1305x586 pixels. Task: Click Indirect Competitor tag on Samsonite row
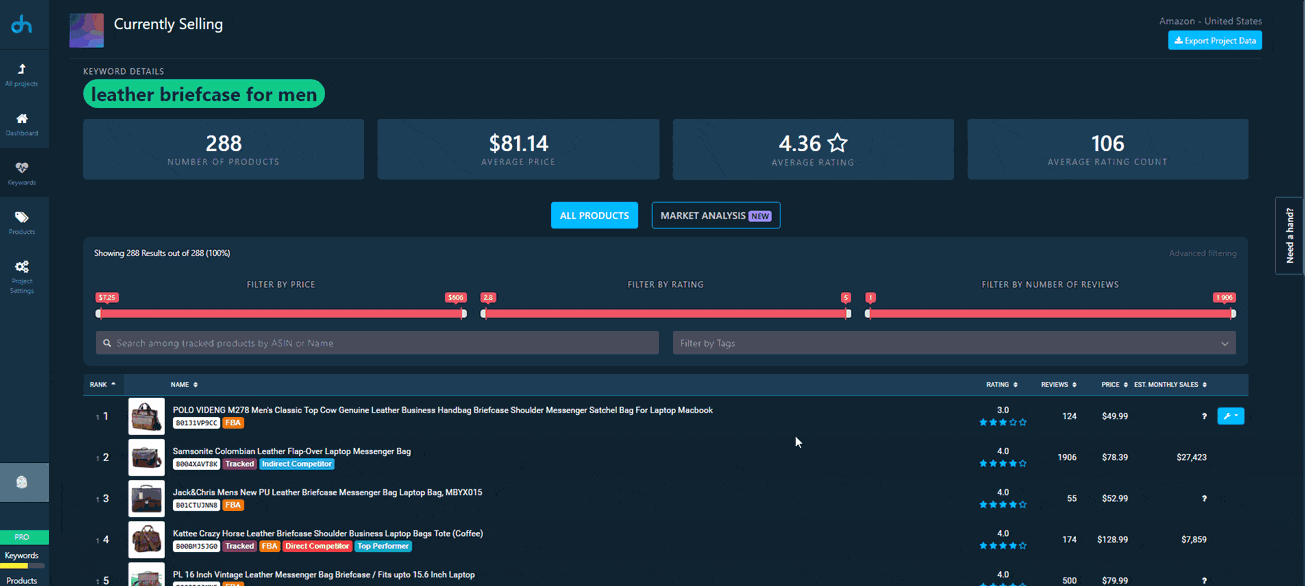[297, 464]
